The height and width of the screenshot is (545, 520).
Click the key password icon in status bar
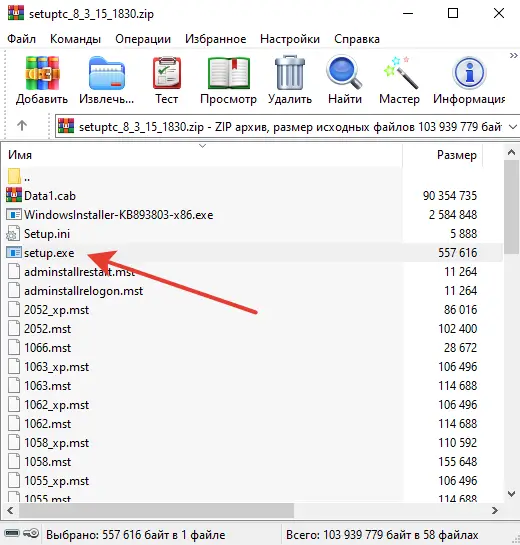[31, 533]
